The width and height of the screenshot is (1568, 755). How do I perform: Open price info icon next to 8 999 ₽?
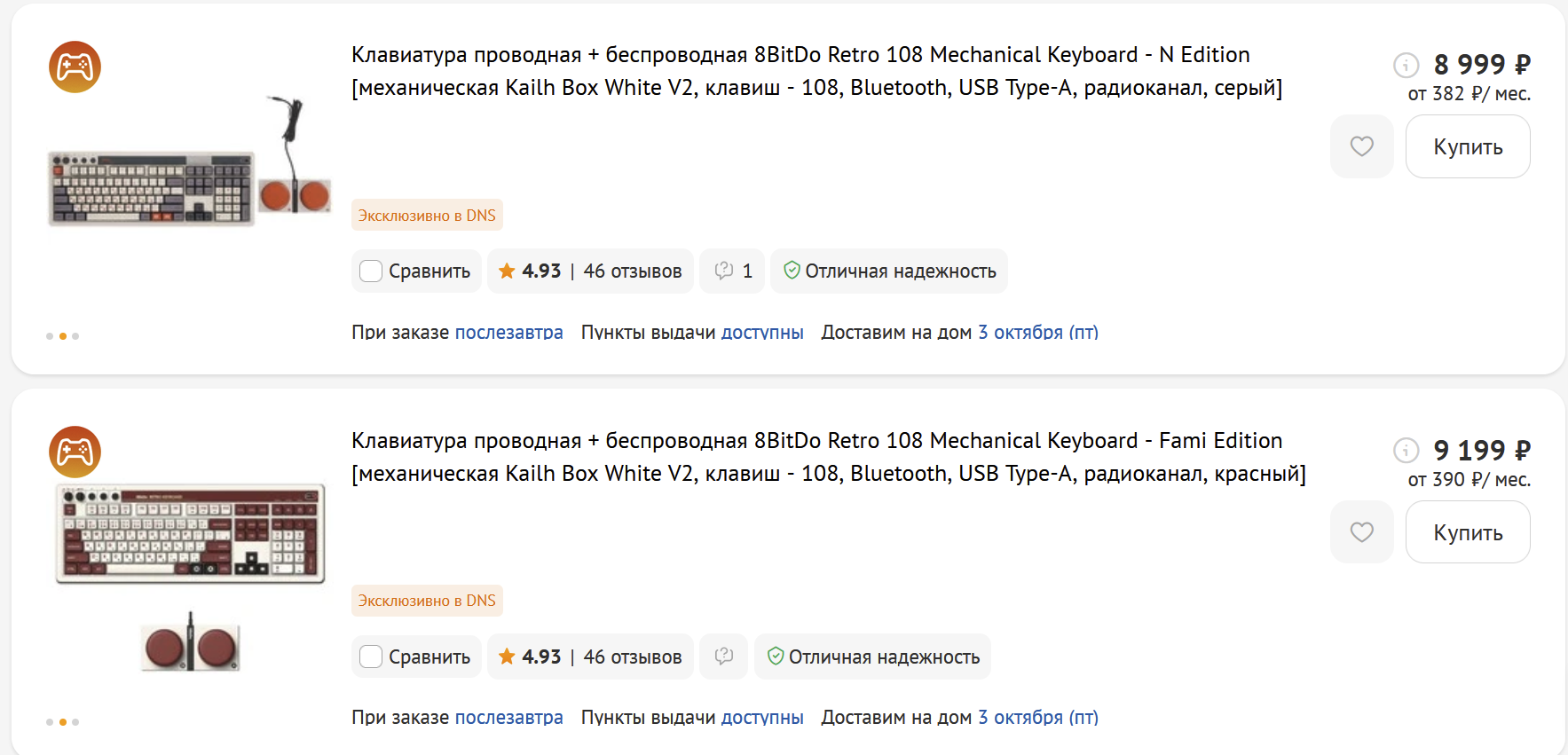[1406, 65]
